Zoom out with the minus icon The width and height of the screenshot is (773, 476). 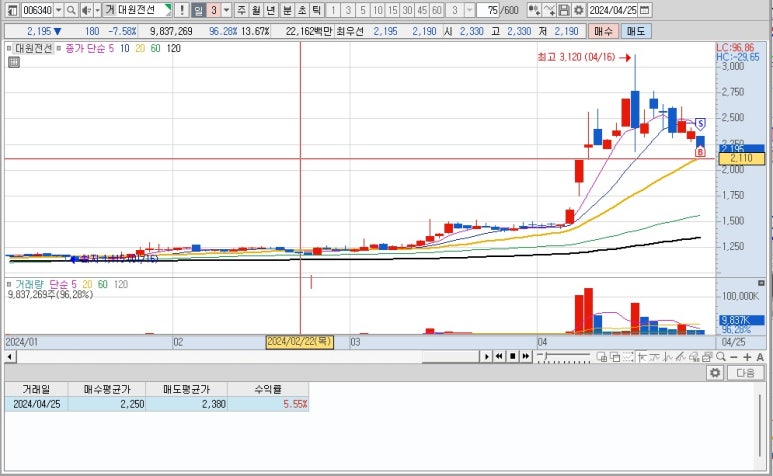pyautogui.click(x=734, y=357)
